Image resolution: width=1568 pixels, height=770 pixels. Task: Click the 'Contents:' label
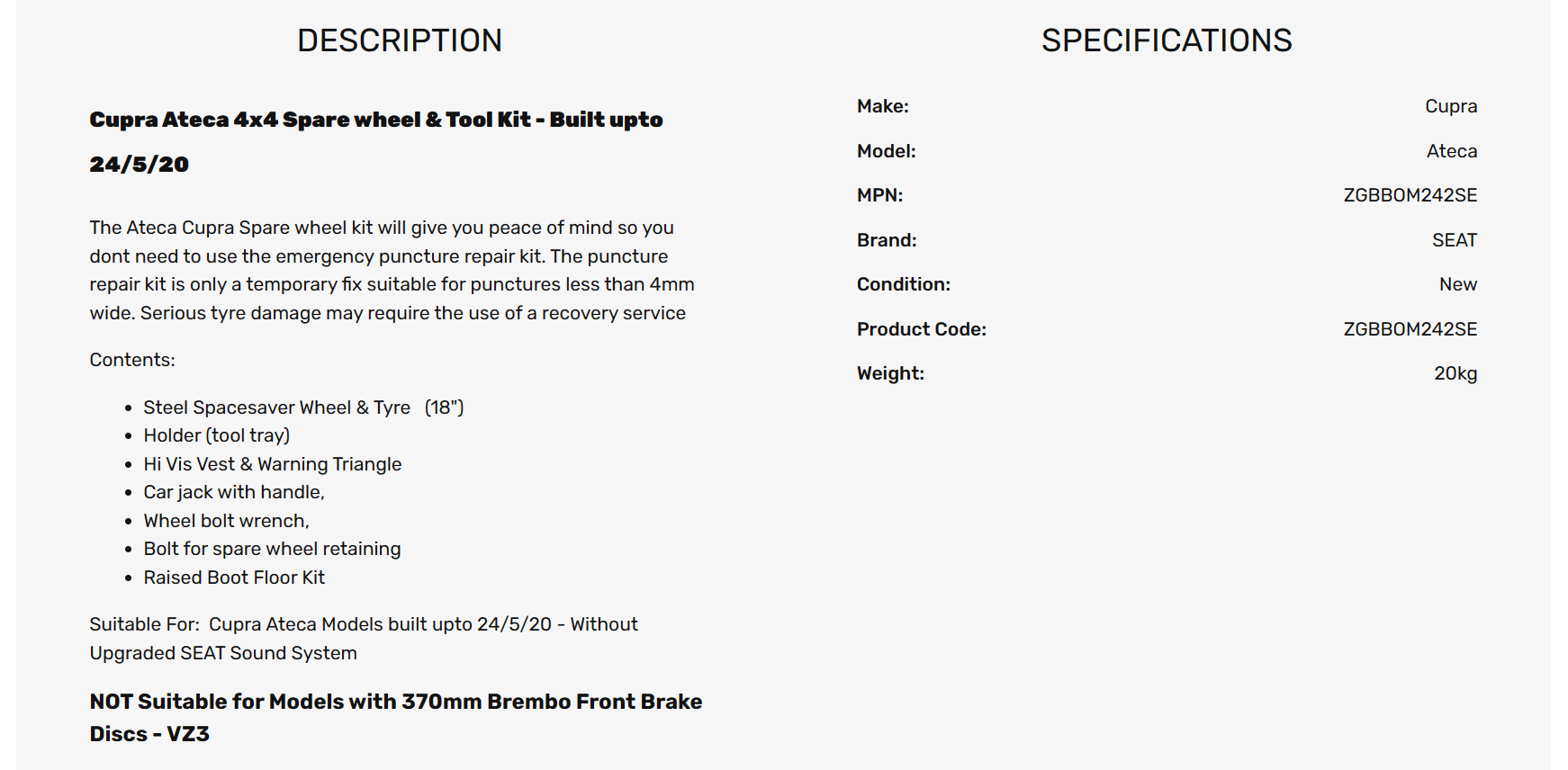[132, 360]
